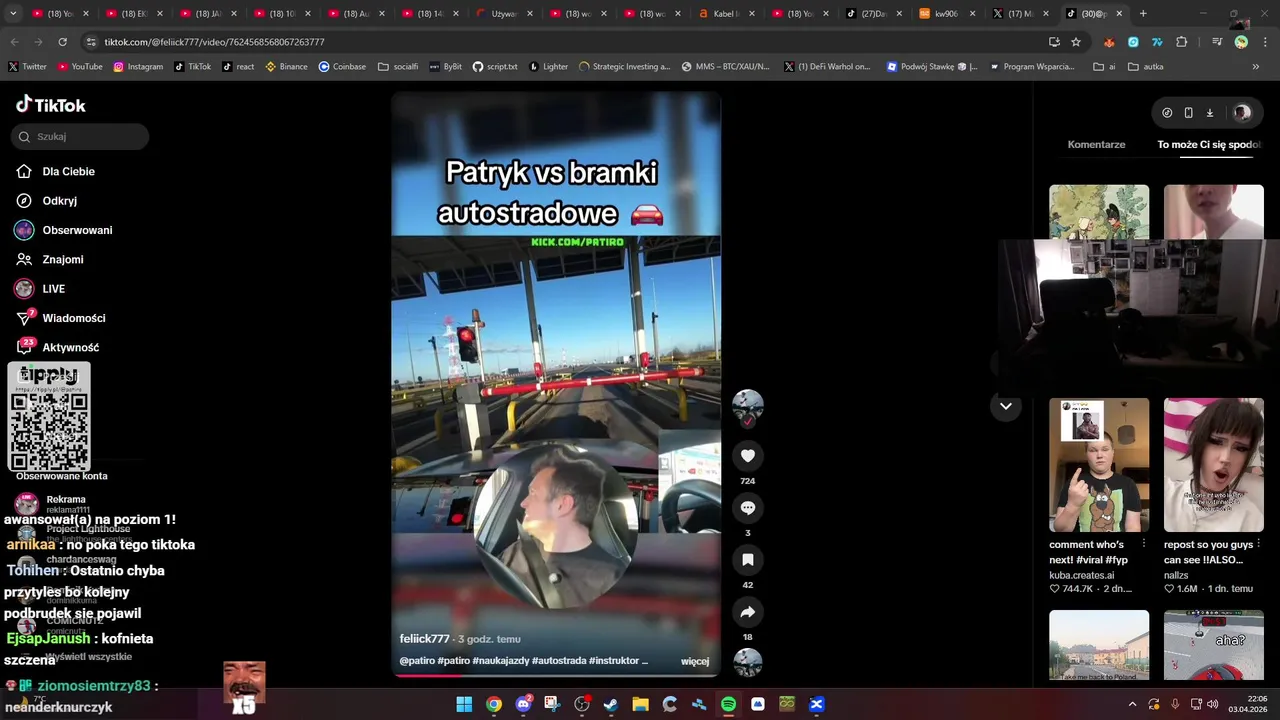Open 'repost so you guys can see' thumbnail
This screenshot has height=720, width=1280.
pyautogui.click(x=1214, y=465)
